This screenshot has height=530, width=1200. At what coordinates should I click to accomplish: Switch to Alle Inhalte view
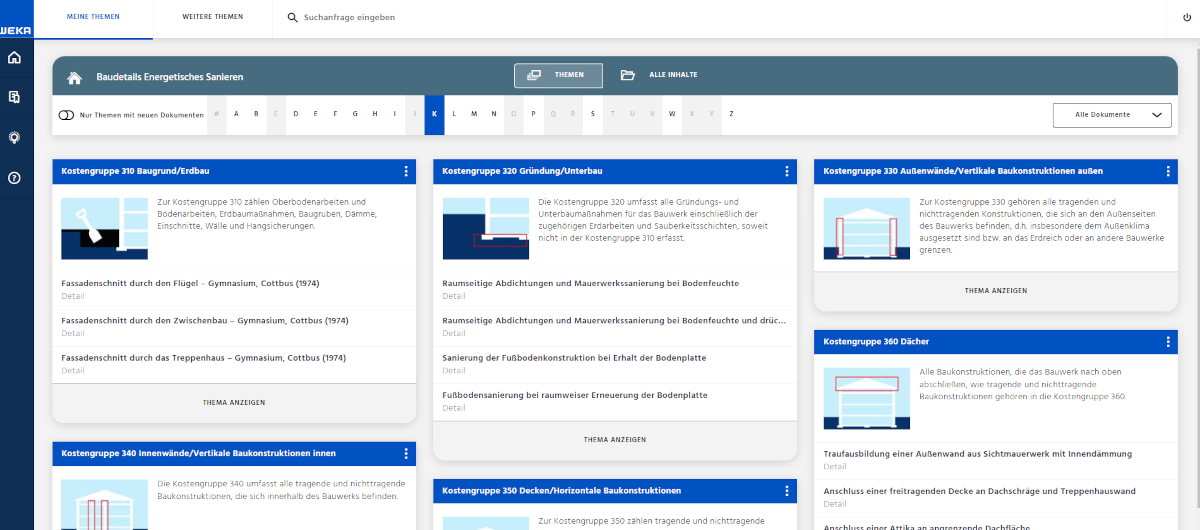click(x=659, y=76)
